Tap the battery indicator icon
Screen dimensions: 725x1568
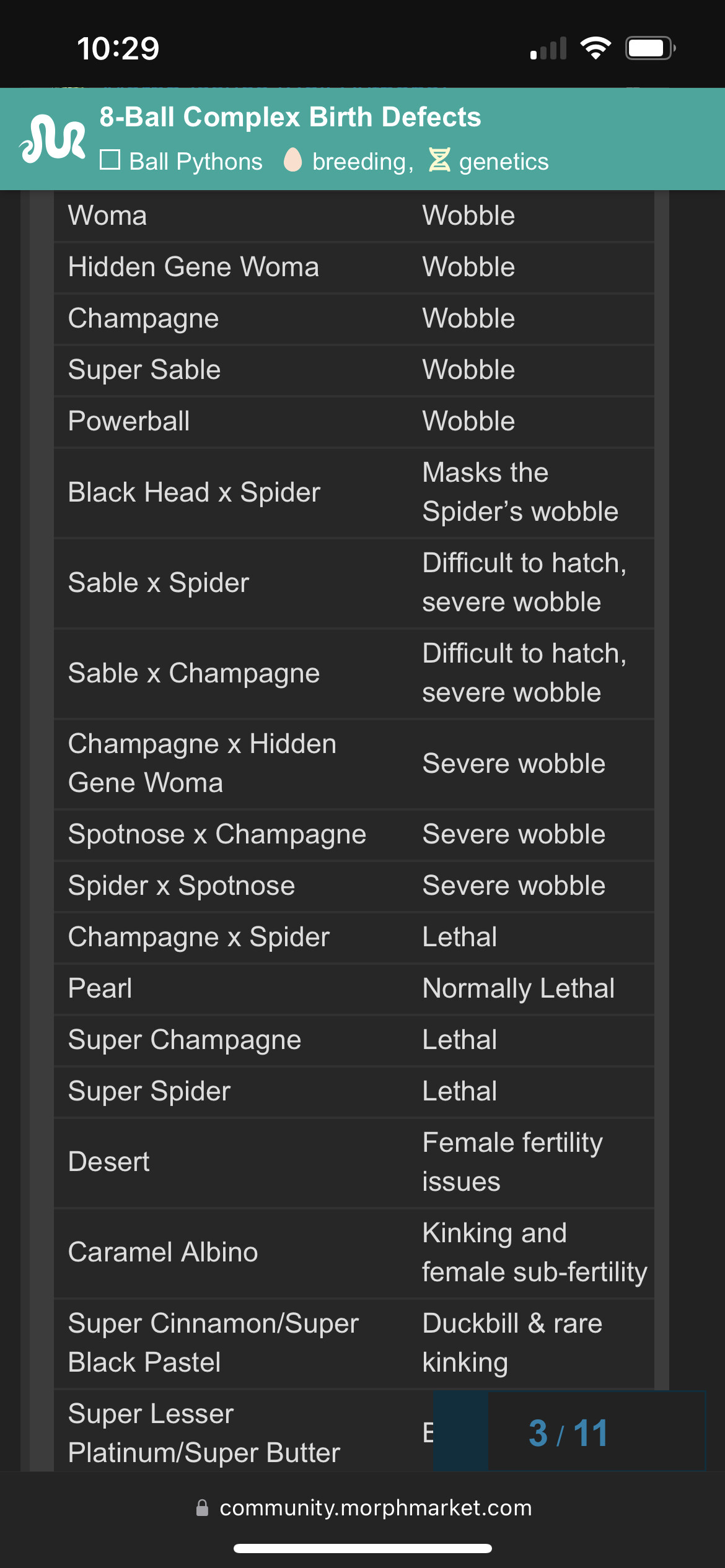(650, 48)
